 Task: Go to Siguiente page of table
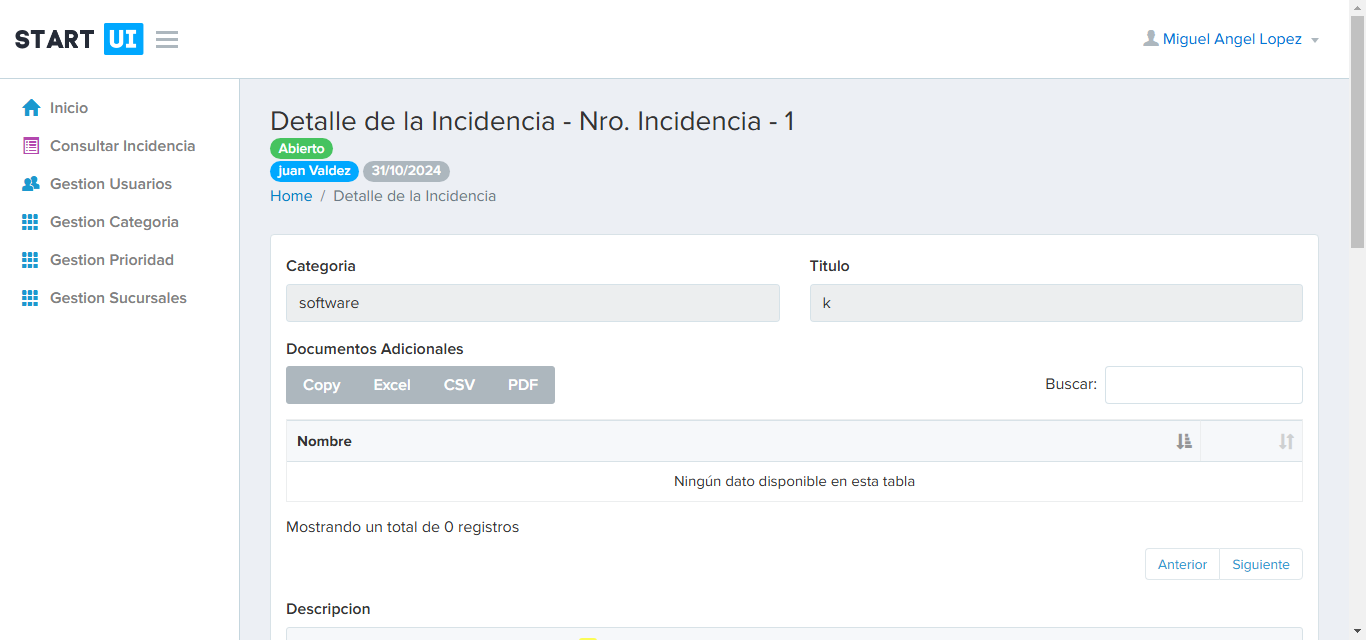click(x=1260, y=564)
